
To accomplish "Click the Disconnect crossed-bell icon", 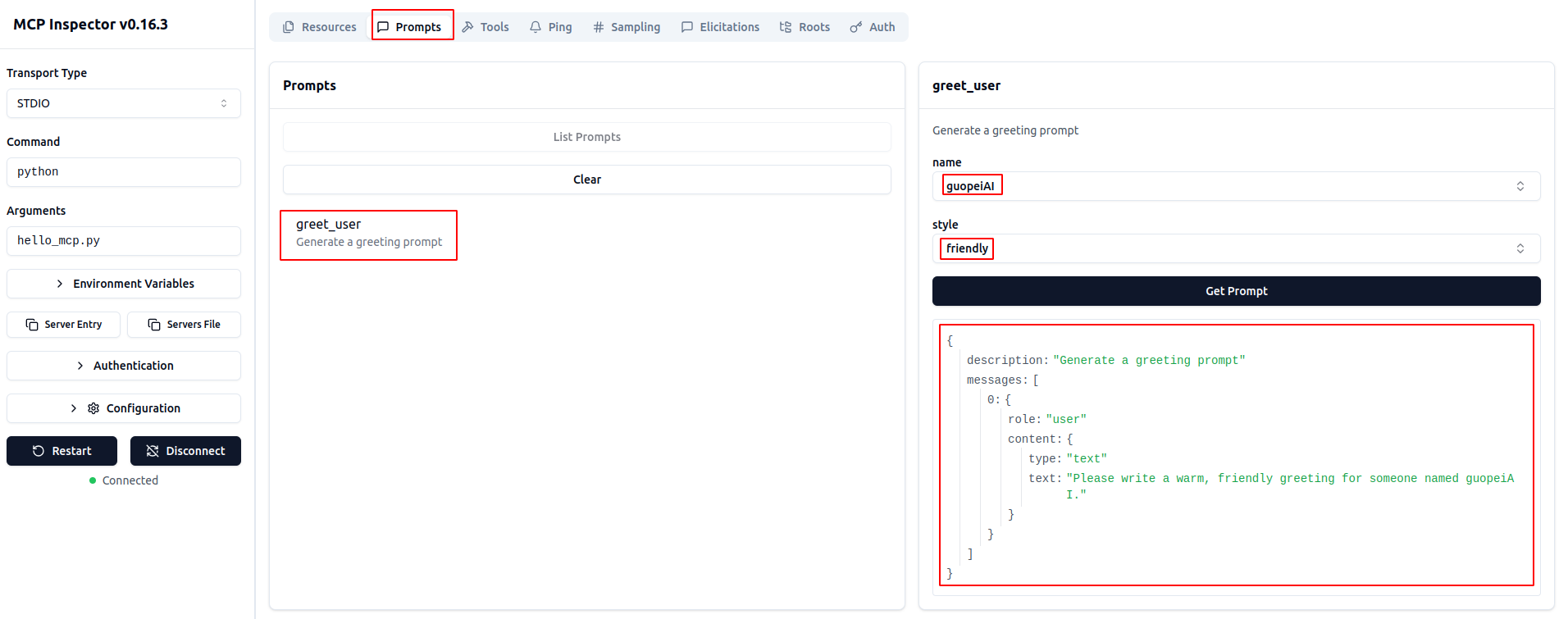I will pyautogui.click(x=153, y=451).
